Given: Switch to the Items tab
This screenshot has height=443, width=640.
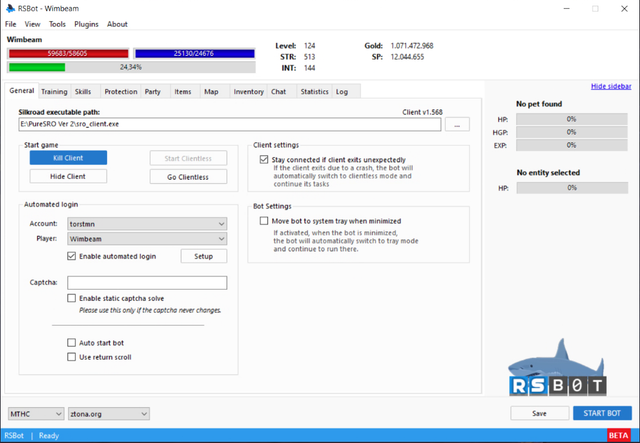Looking at the screenshot, I should coord(183,91).
